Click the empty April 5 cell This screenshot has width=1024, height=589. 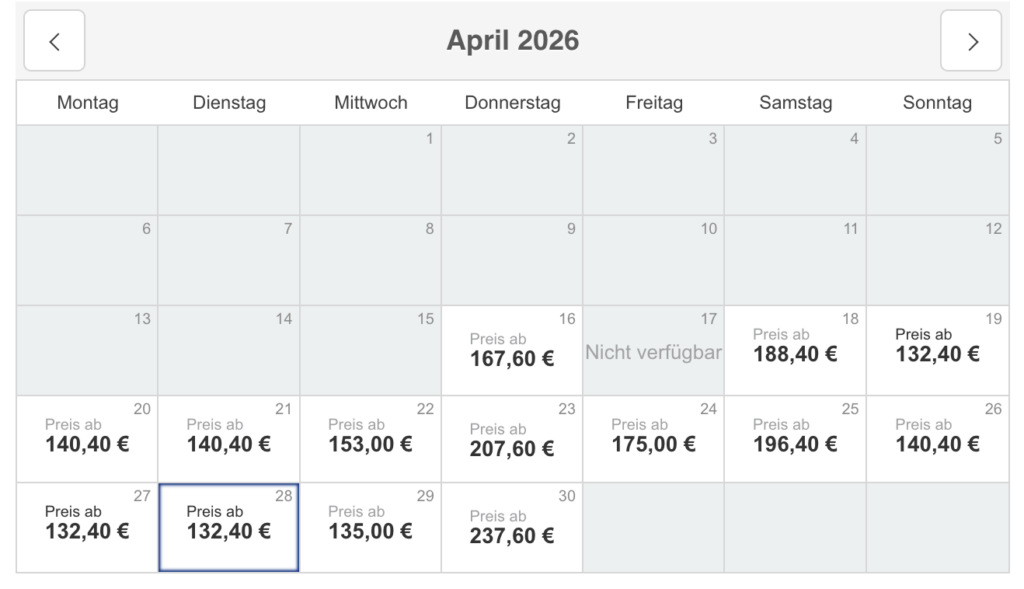pos(937,170)
